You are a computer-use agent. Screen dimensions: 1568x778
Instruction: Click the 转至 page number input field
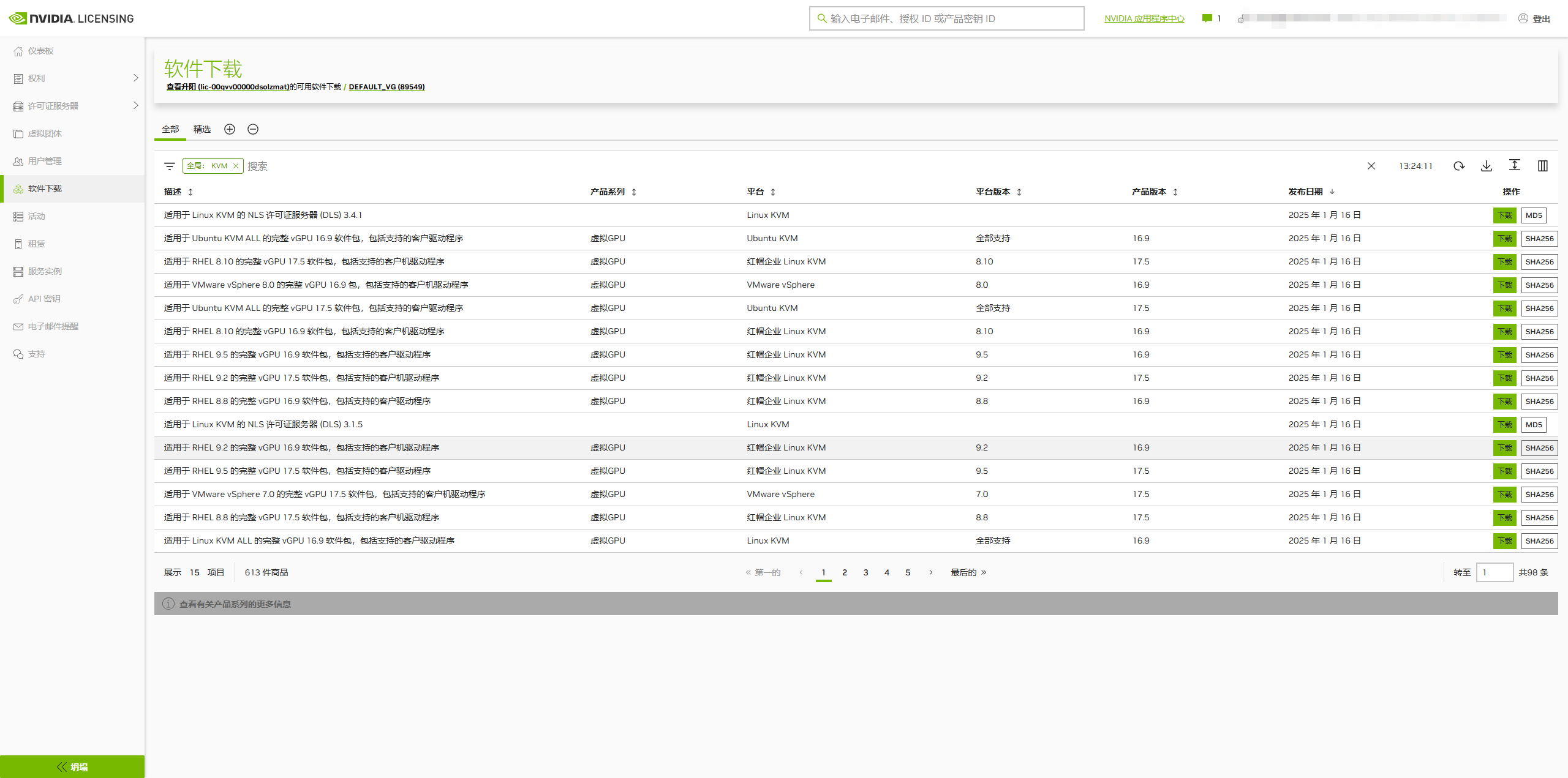pos(1494,572)
